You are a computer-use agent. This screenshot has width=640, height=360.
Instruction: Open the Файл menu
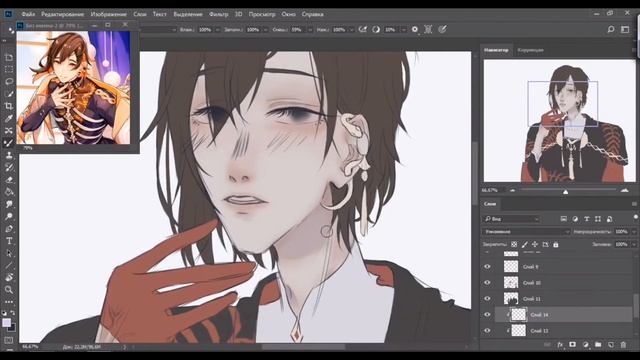(x=28, y=14)
